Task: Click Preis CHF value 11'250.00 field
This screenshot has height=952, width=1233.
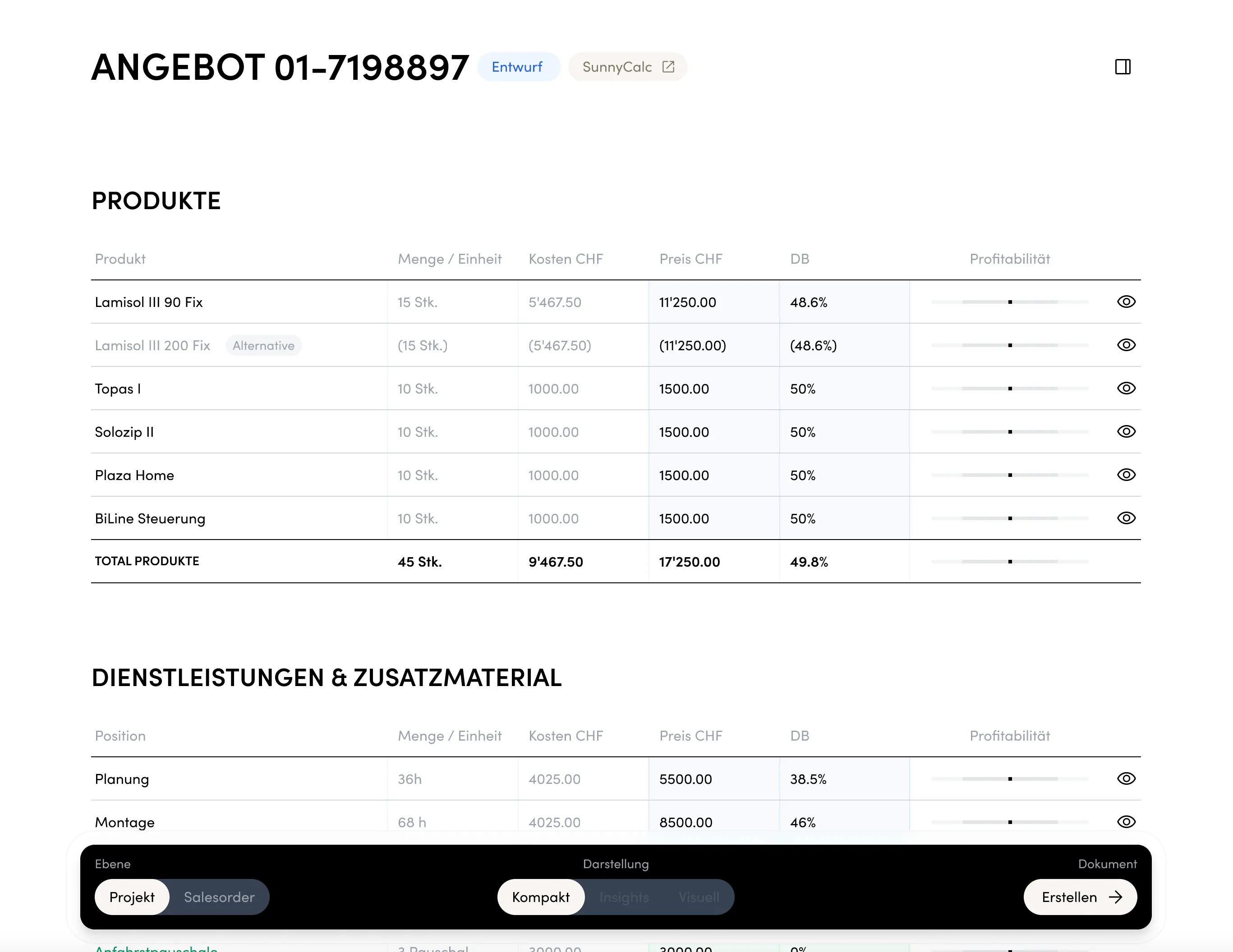Action: tap(688, 302)
